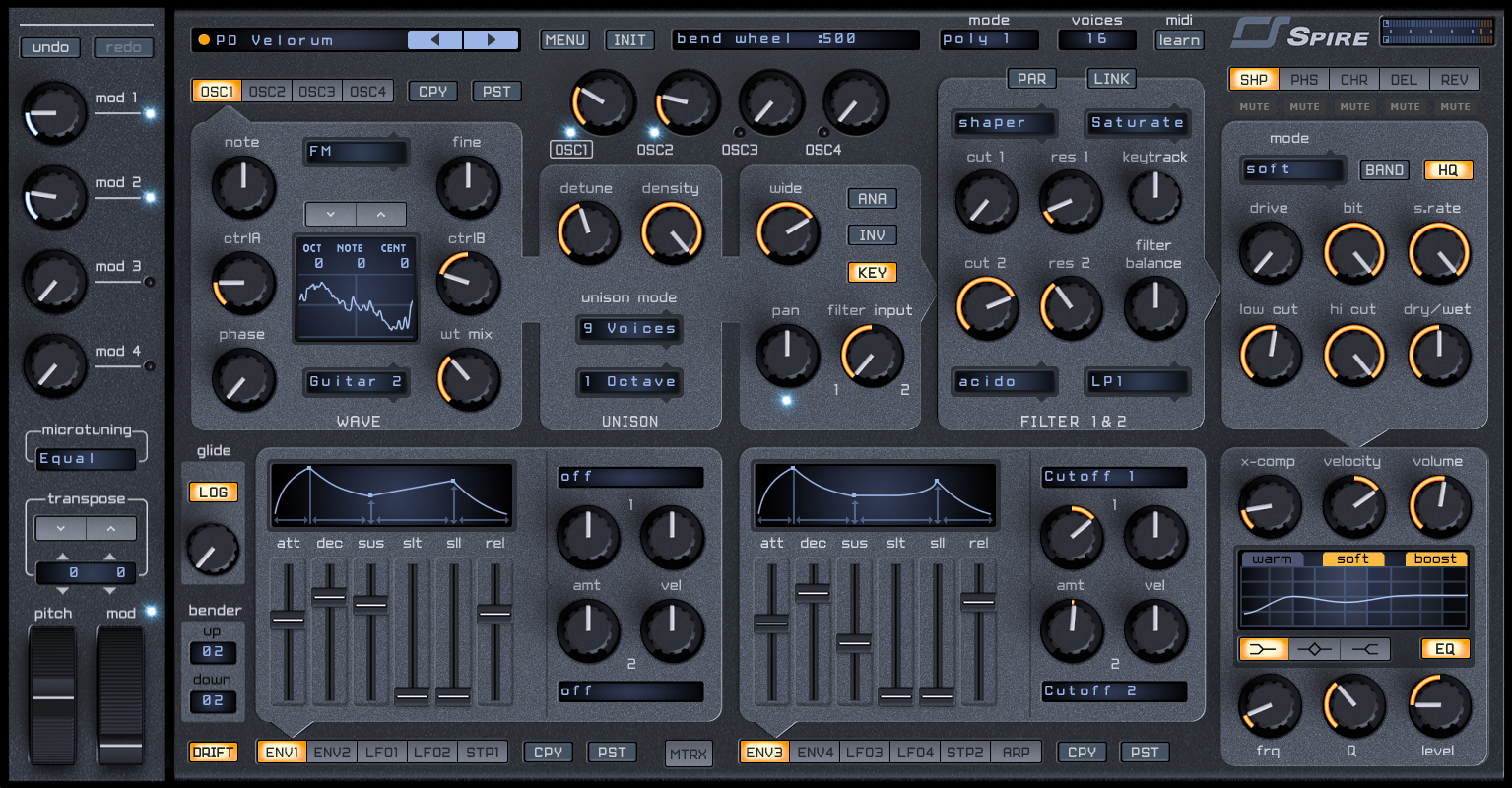Open the FM oscillator mode dropdown
The image size is (1512, 788).
356,152
